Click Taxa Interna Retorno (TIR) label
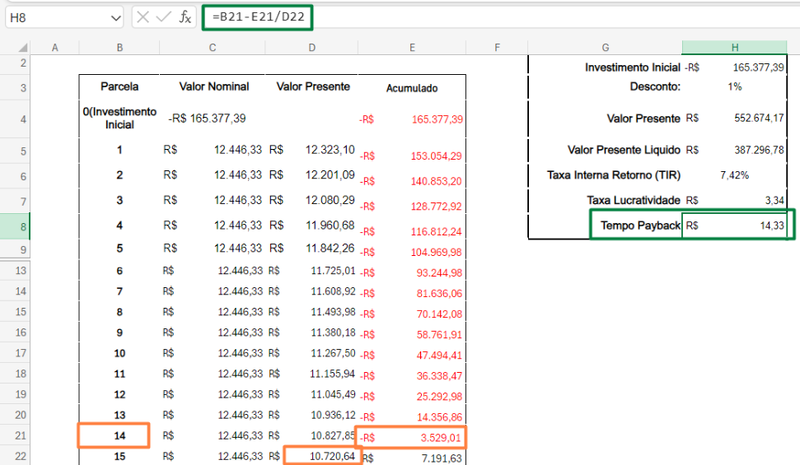Viewport: 800px width, 465px height. click(x=613, y=175)
